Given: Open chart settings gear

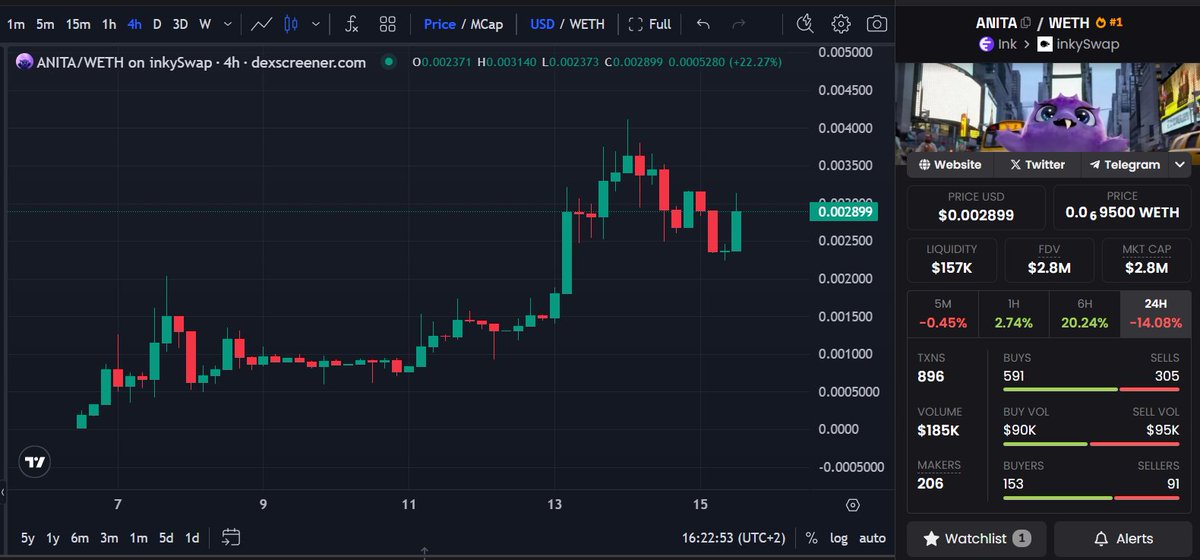Looking at the screenshot, I should [841, 23].
